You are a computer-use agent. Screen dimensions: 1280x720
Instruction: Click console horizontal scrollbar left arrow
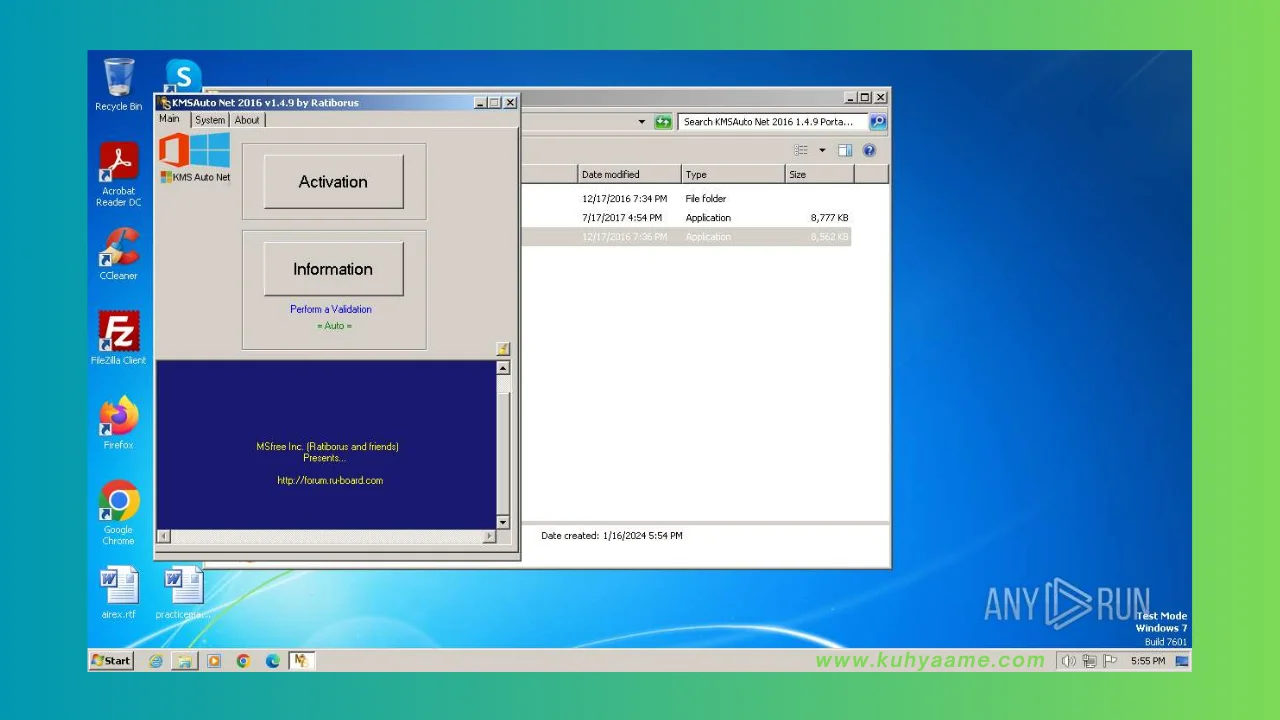tap(164, 537)
